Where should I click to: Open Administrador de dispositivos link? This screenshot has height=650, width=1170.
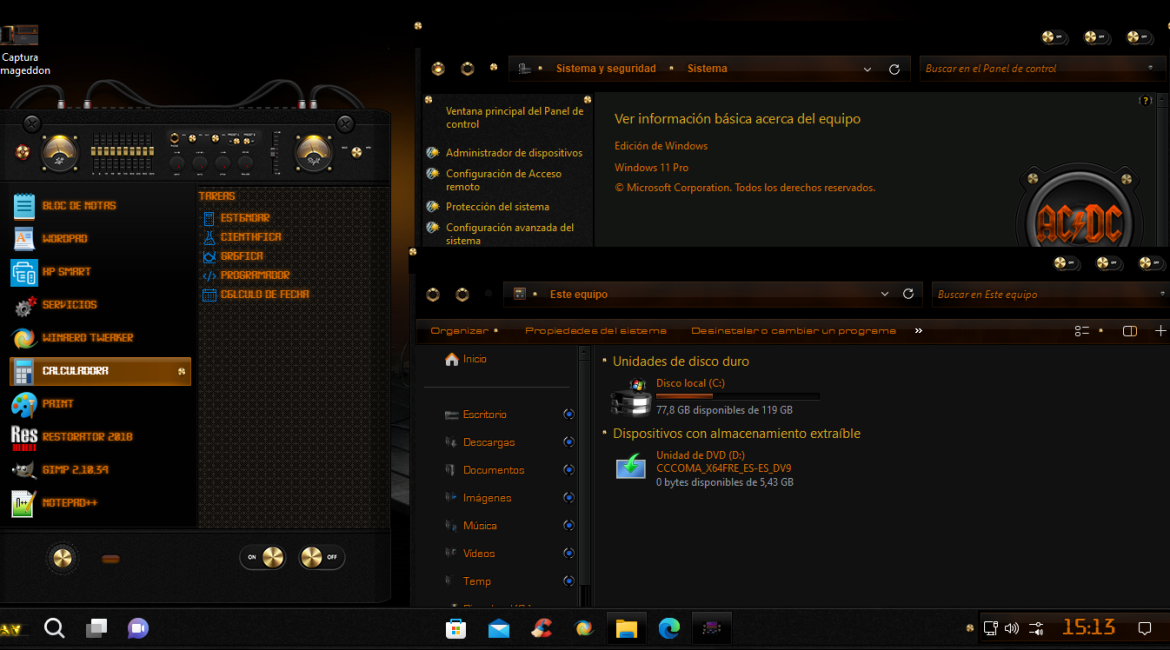click(x=513, y=153)
